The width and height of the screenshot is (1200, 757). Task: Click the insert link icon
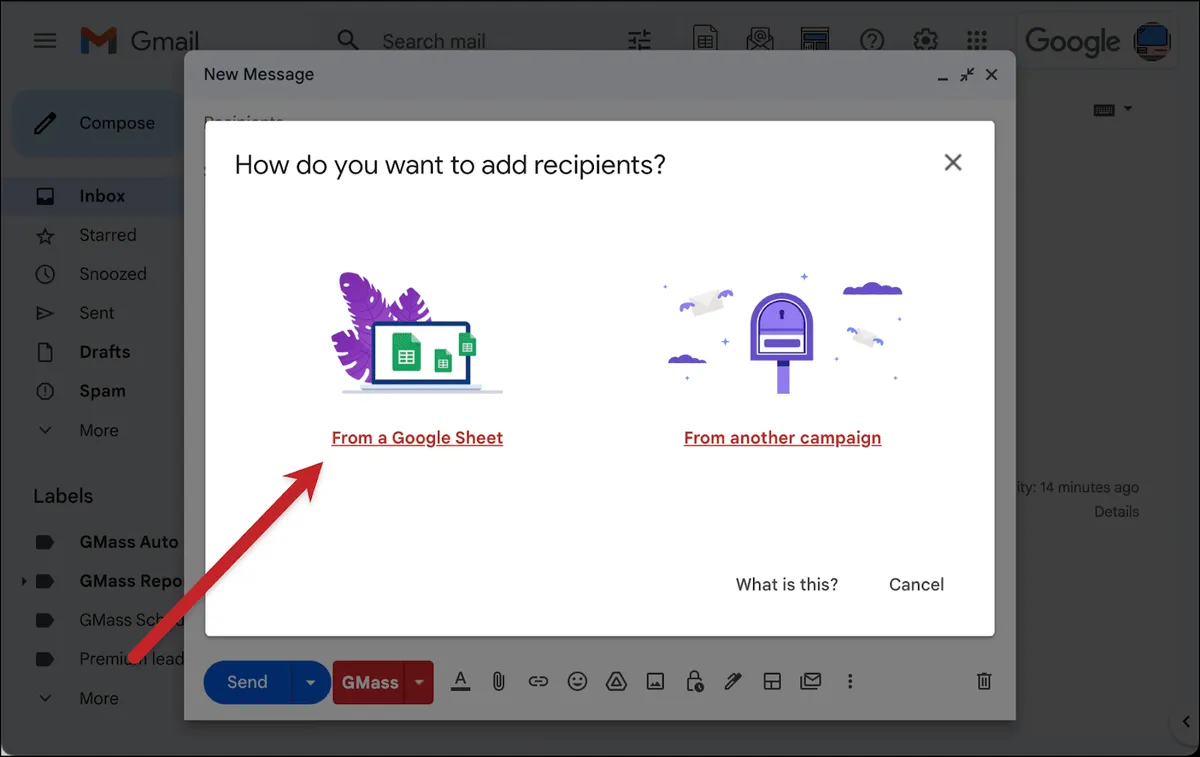[538, 681]
